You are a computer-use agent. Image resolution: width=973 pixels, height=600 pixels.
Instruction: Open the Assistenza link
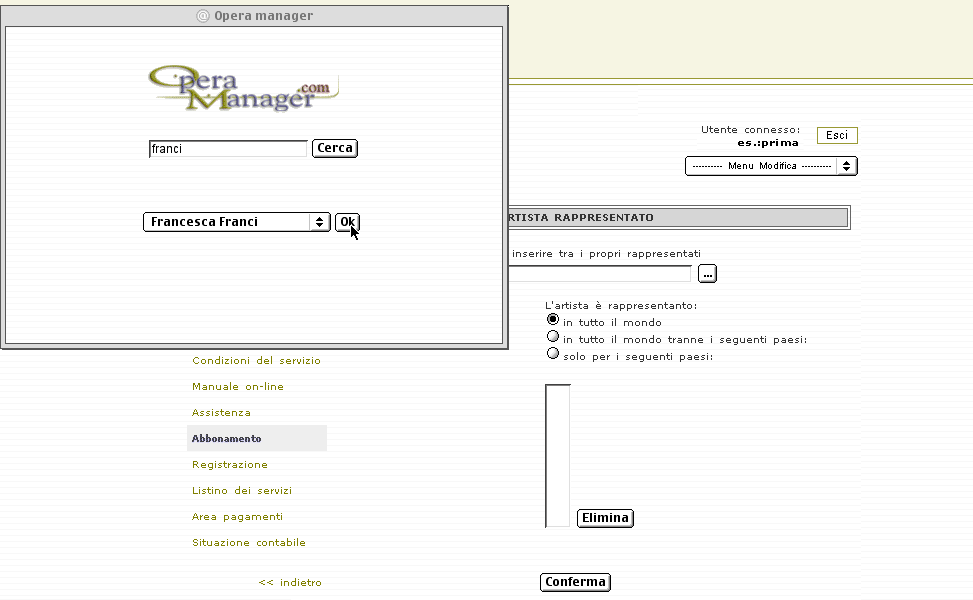(x=221, y=413)
